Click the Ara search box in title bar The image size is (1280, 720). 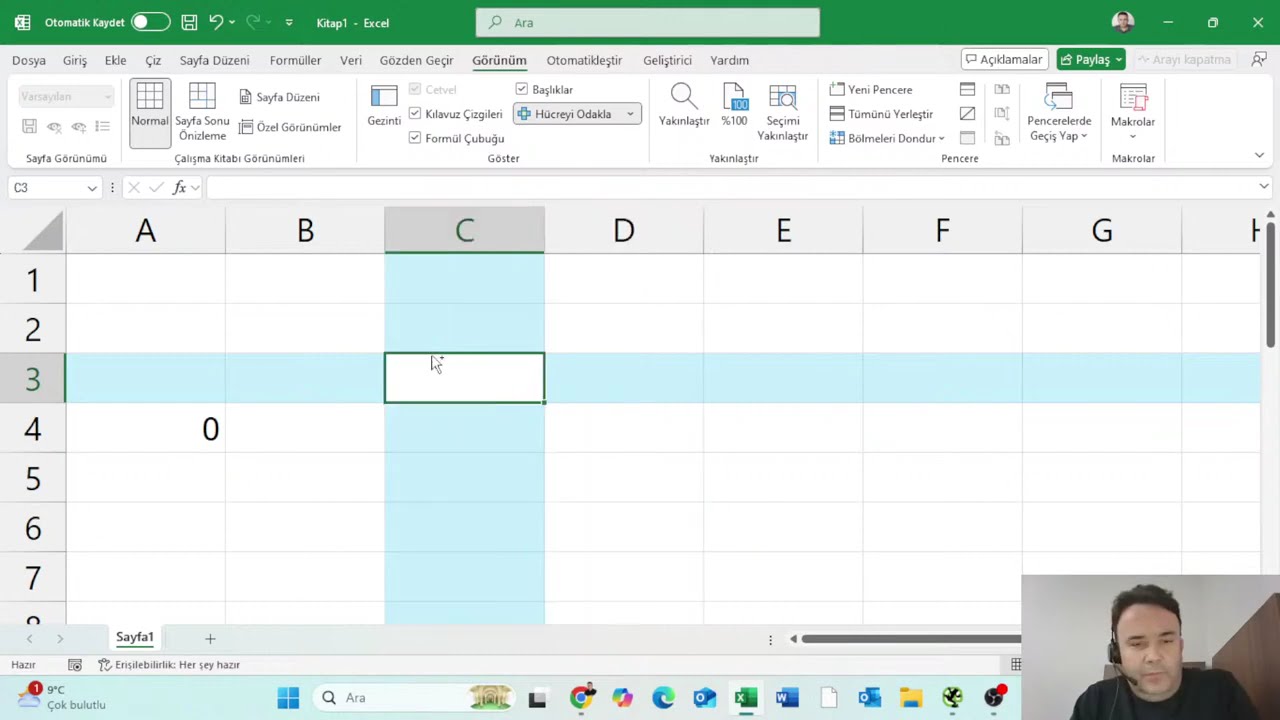pyautogui.click(x=648, y=22)
